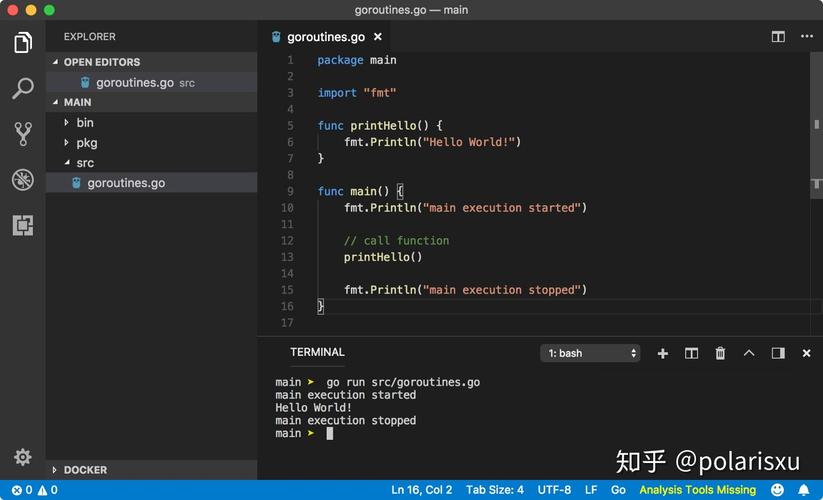Image resolution: width=823 pixels, height=500 pixels.
Task: Open the notifications bell in status bar
Action: coord(804,490)
